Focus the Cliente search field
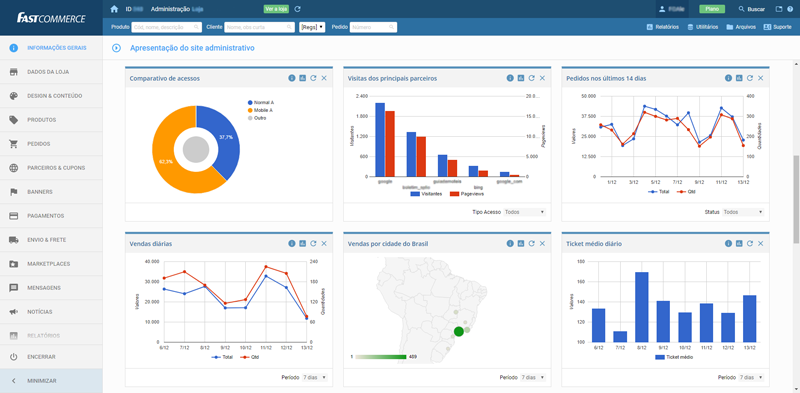800x393 pixels. pyautogui.click(x=260, y=27)
